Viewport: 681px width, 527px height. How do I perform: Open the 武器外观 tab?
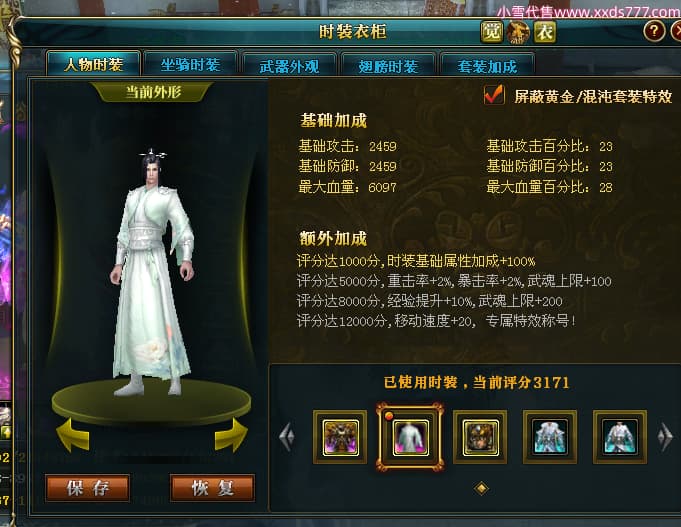pos(289,66)
